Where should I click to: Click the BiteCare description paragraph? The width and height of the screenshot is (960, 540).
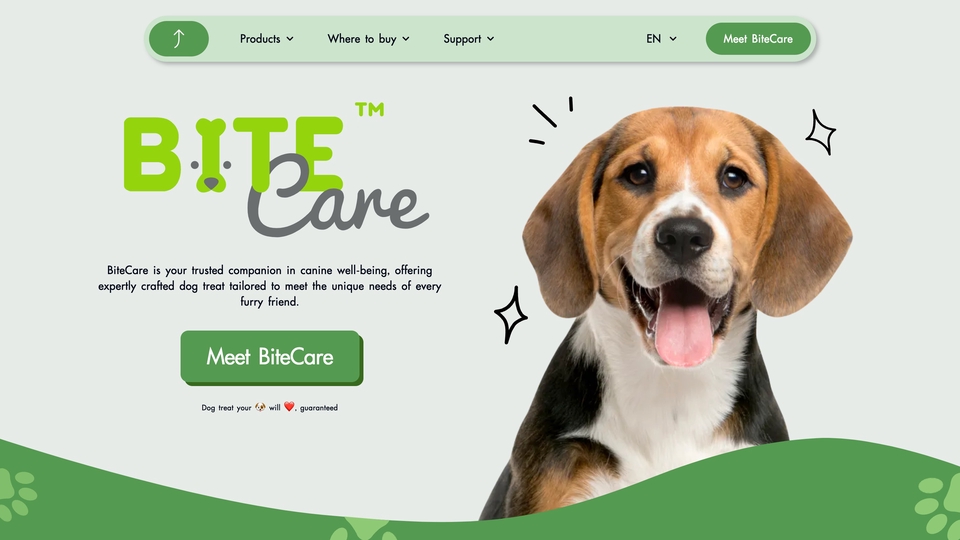269,286
